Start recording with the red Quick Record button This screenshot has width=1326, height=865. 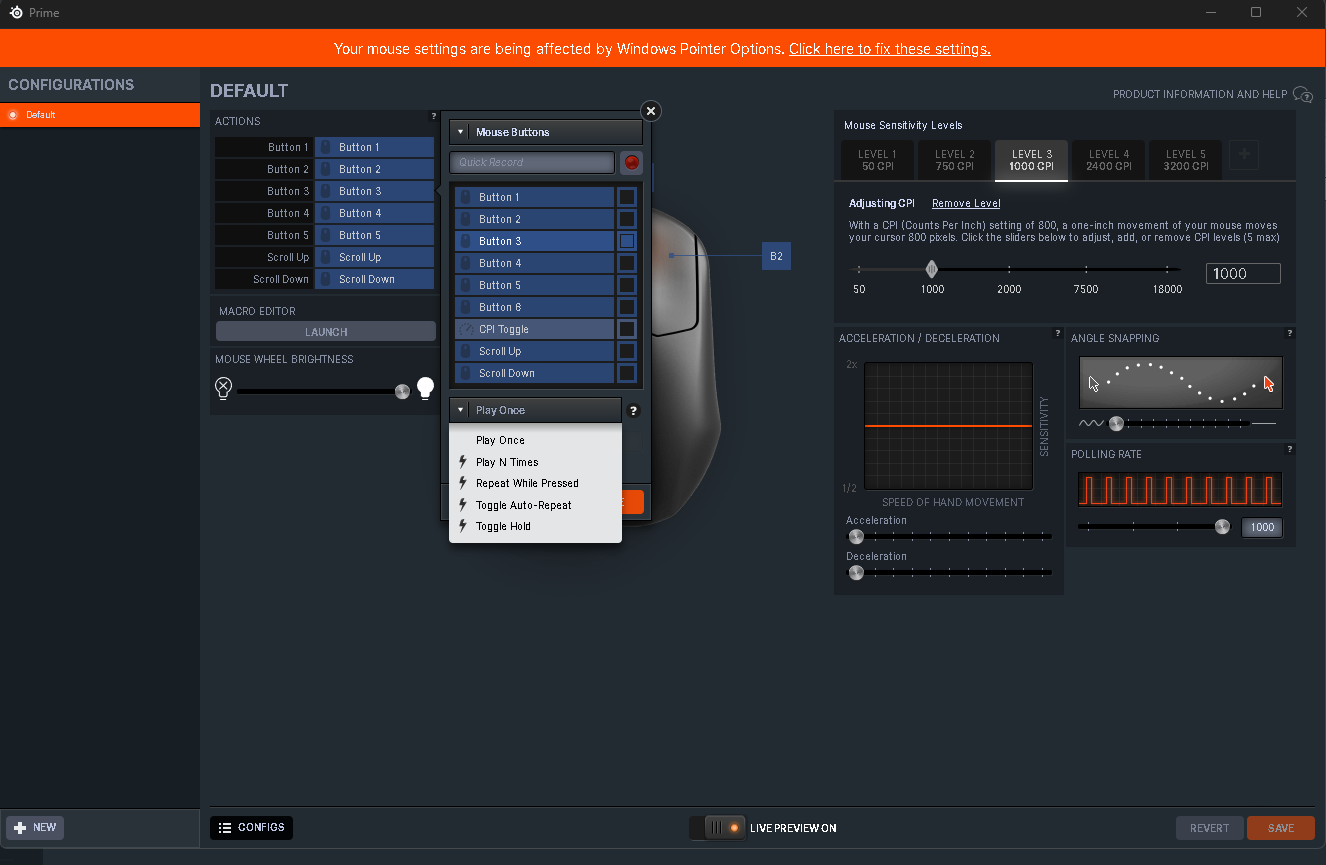pos(632,162)
